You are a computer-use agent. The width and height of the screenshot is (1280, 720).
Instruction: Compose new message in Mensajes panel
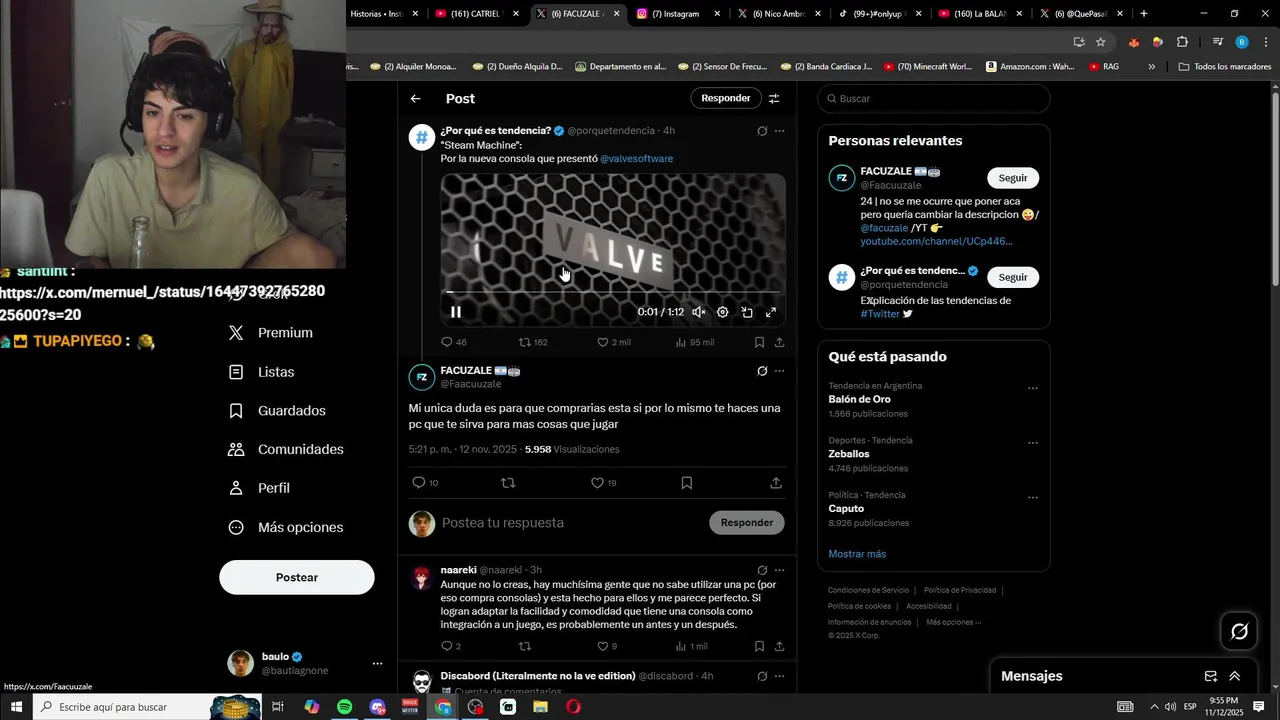[x=1211, y=676]
